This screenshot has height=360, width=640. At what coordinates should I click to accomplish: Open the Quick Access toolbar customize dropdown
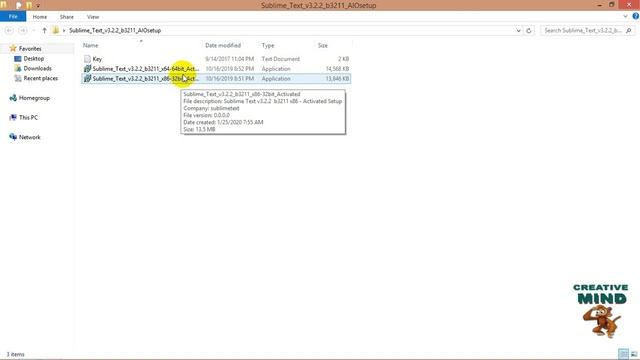pos(38,6)
